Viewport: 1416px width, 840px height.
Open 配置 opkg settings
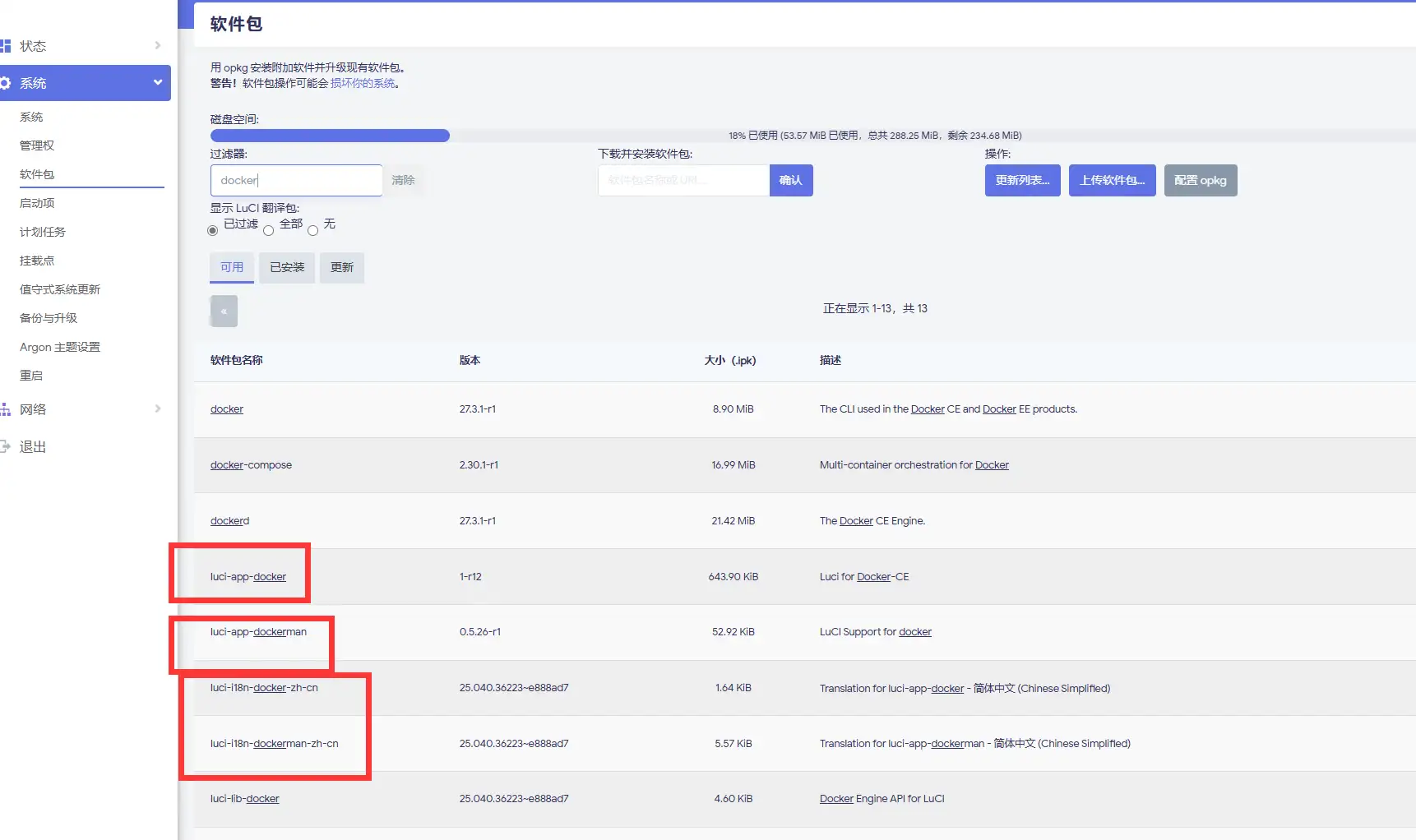pos(1201,180)
